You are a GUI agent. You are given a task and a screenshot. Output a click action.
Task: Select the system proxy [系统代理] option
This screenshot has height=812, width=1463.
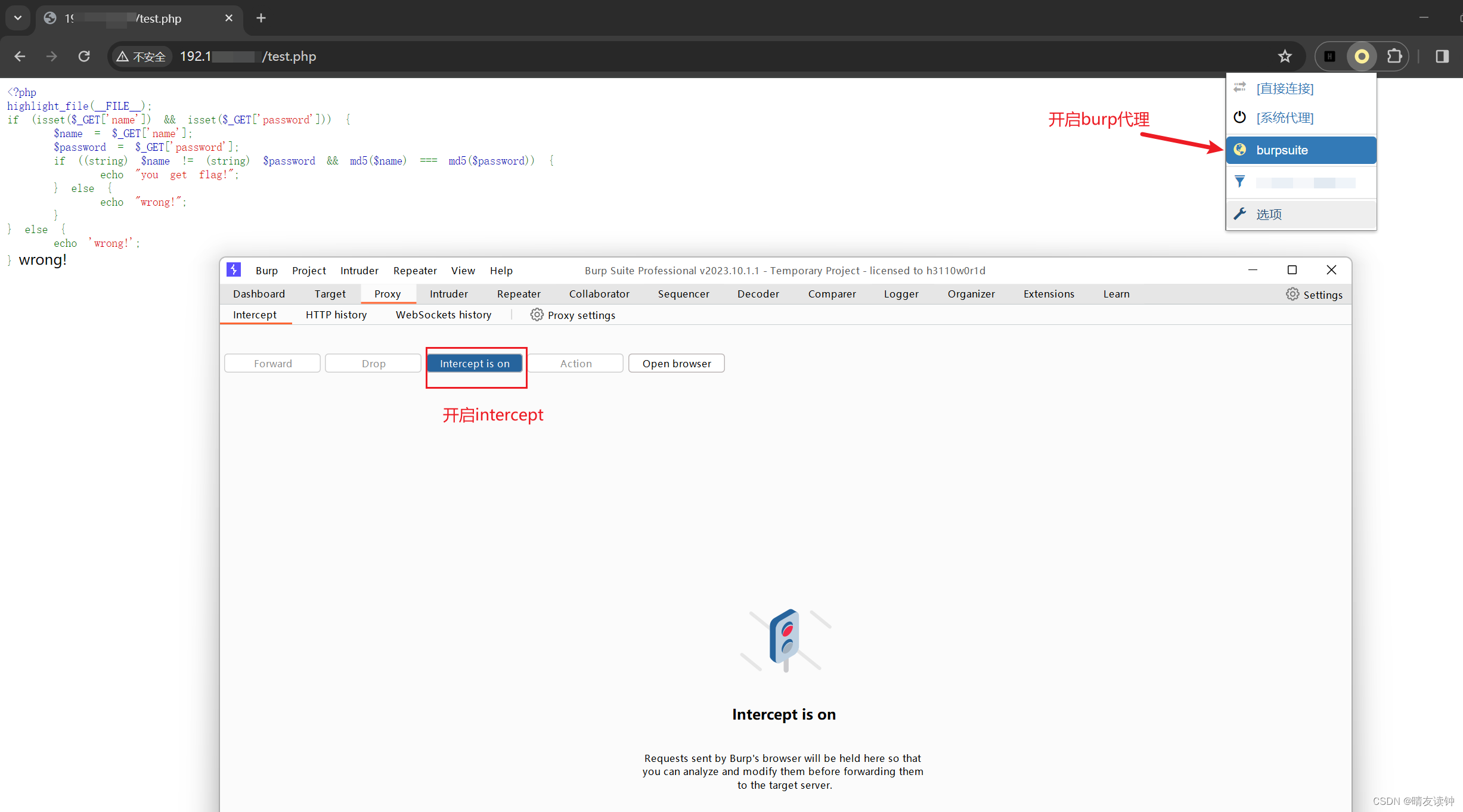(x=1285, y=118)
